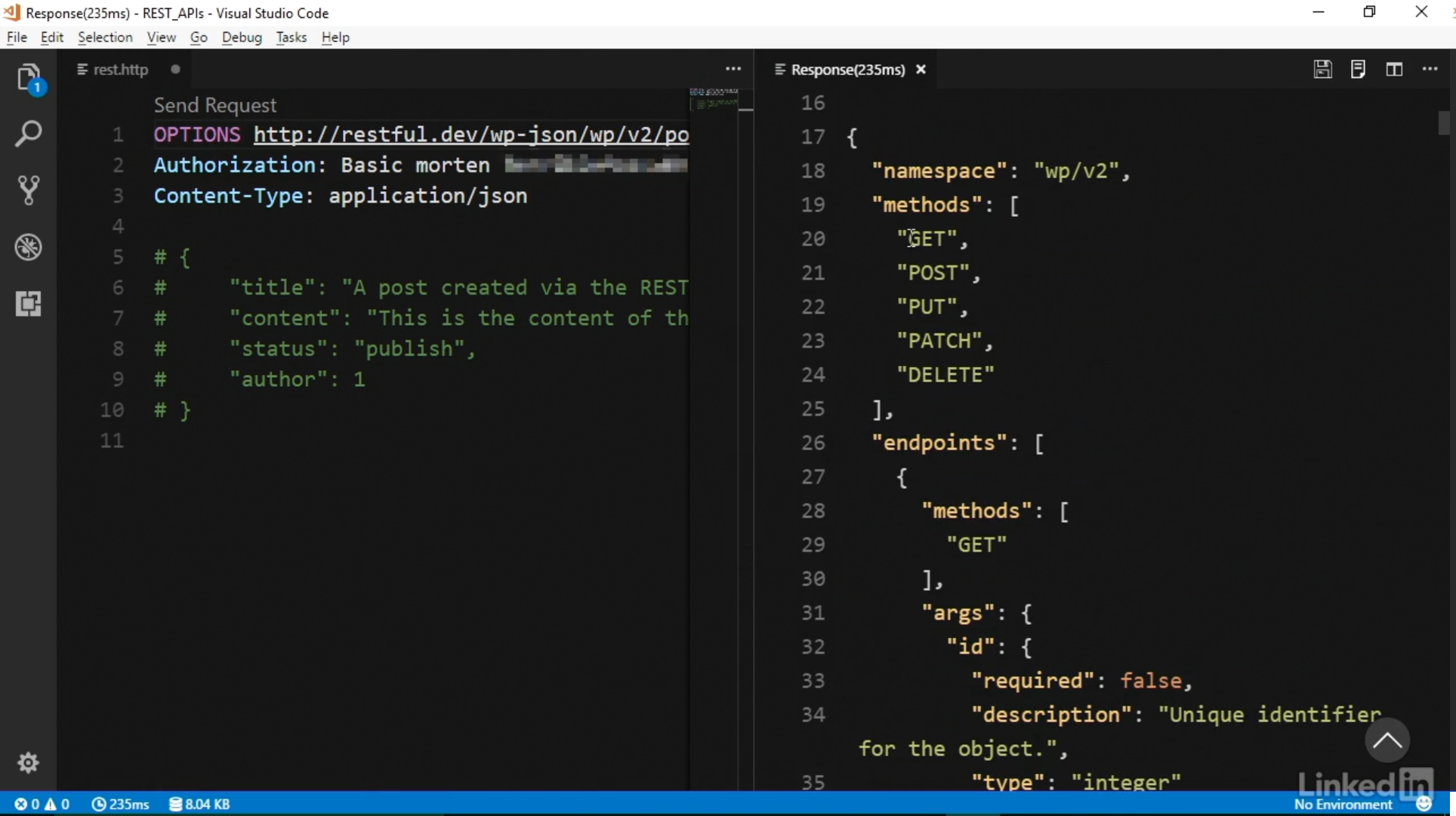Close the Response(235ms) tab
Image resolution: width=1456 pixels, height=816 pixels.
point(921,70)
